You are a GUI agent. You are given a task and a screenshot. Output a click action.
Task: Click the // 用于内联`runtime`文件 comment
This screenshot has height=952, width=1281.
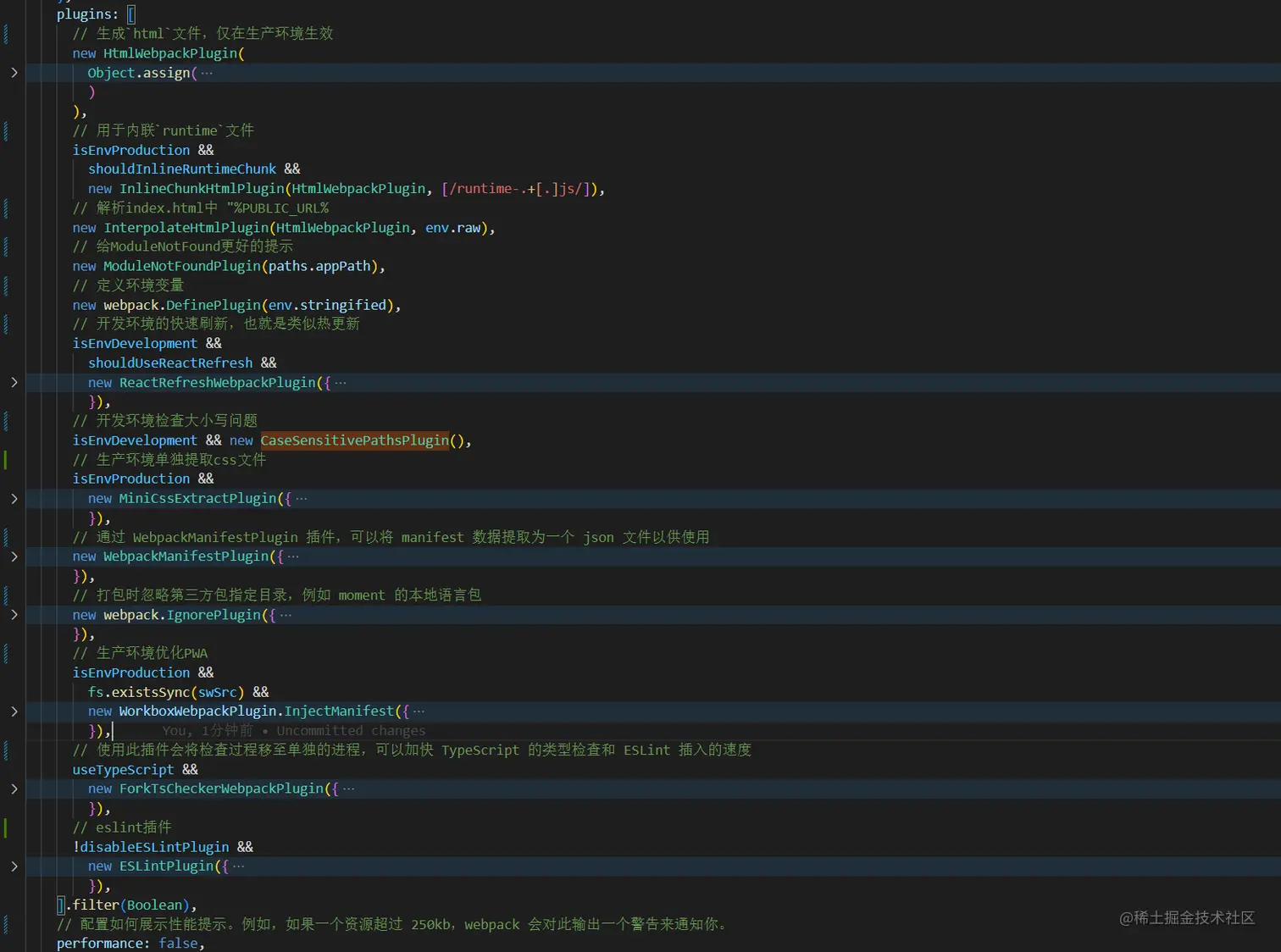[x=164, y=130]
